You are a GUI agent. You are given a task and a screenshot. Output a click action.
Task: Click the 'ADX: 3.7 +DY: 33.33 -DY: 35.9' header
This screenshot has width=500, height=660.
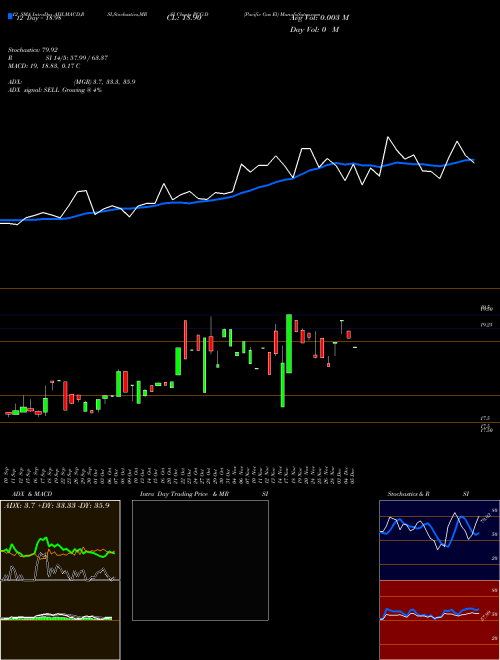pyautogui.click(x=56, y=506)
